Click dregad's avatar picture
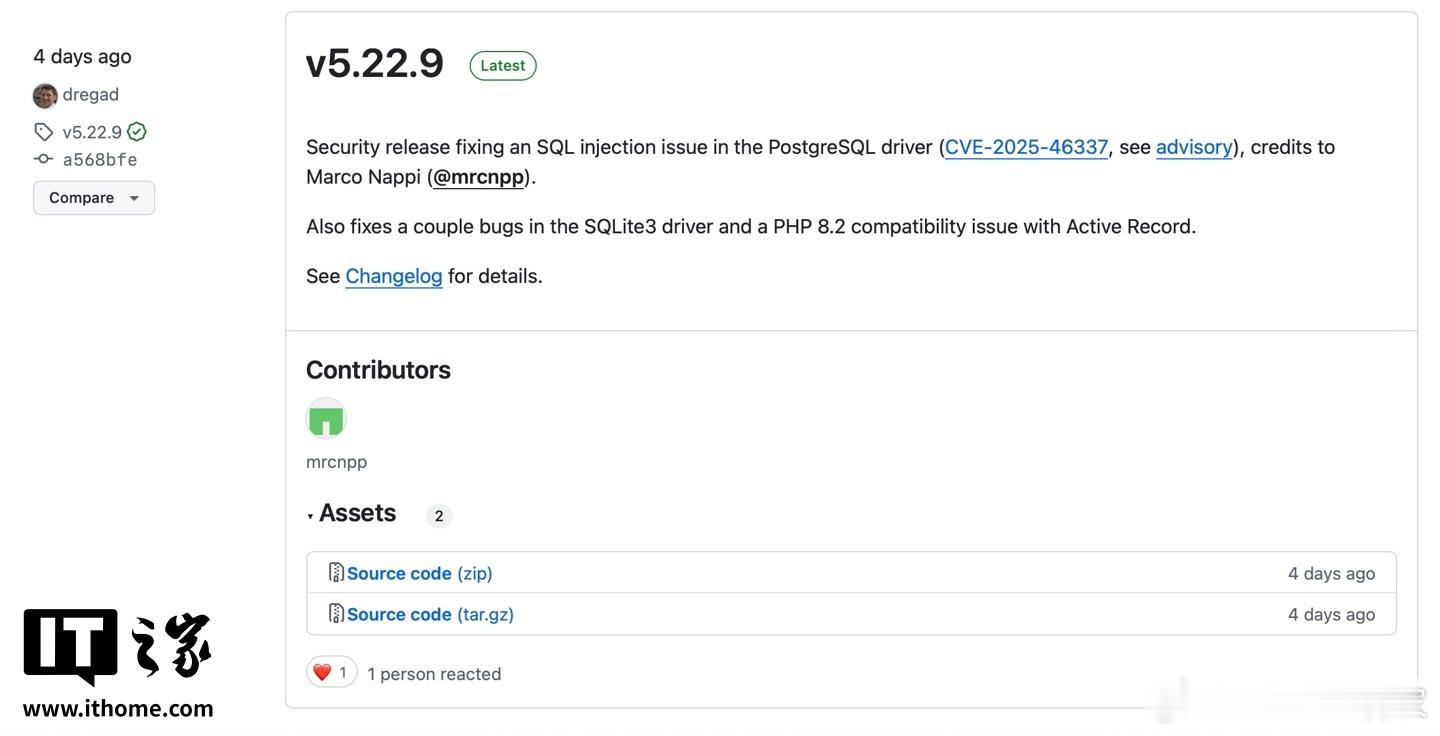 click(x=45, y=96)
